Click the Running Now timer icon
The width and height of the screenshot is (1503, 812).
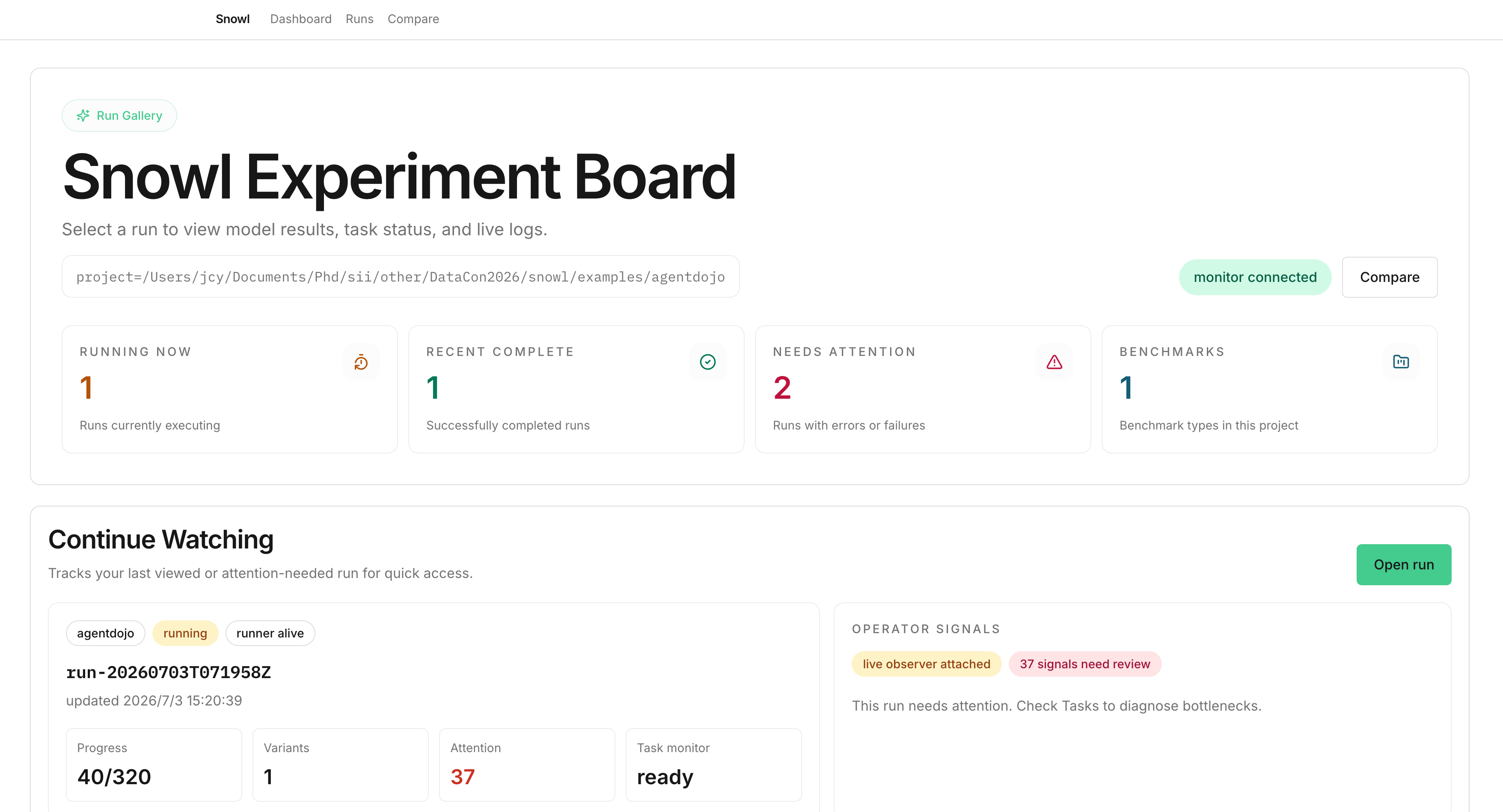point(361,362)
